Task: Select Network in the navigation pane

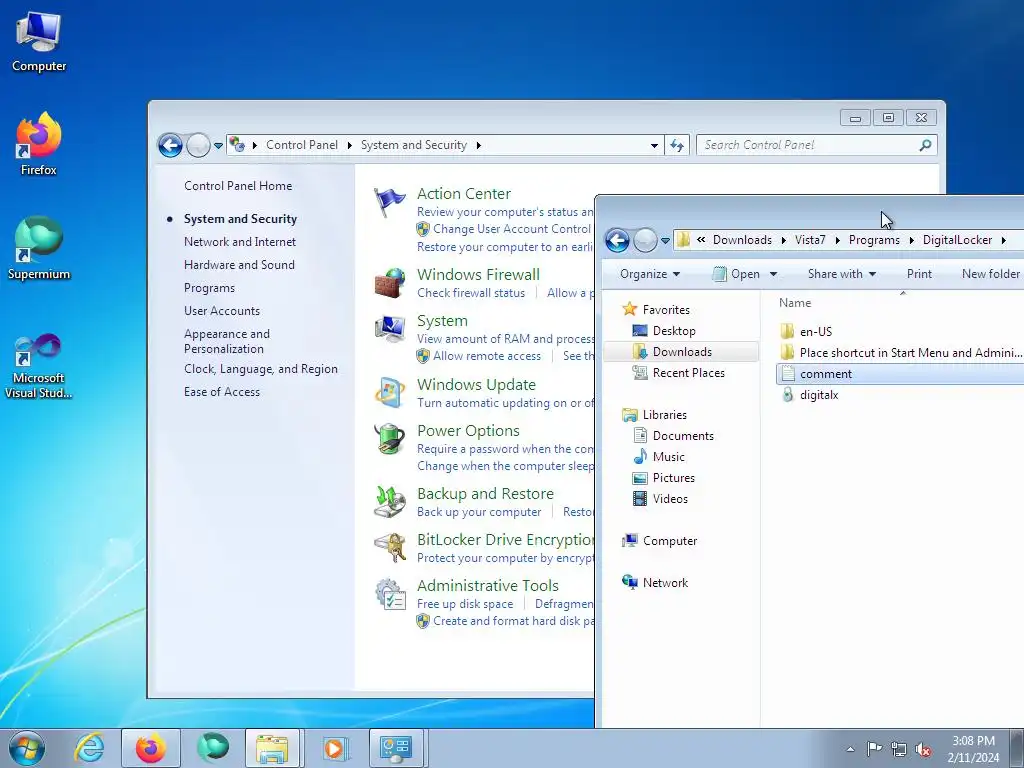Action: [665, 583]
